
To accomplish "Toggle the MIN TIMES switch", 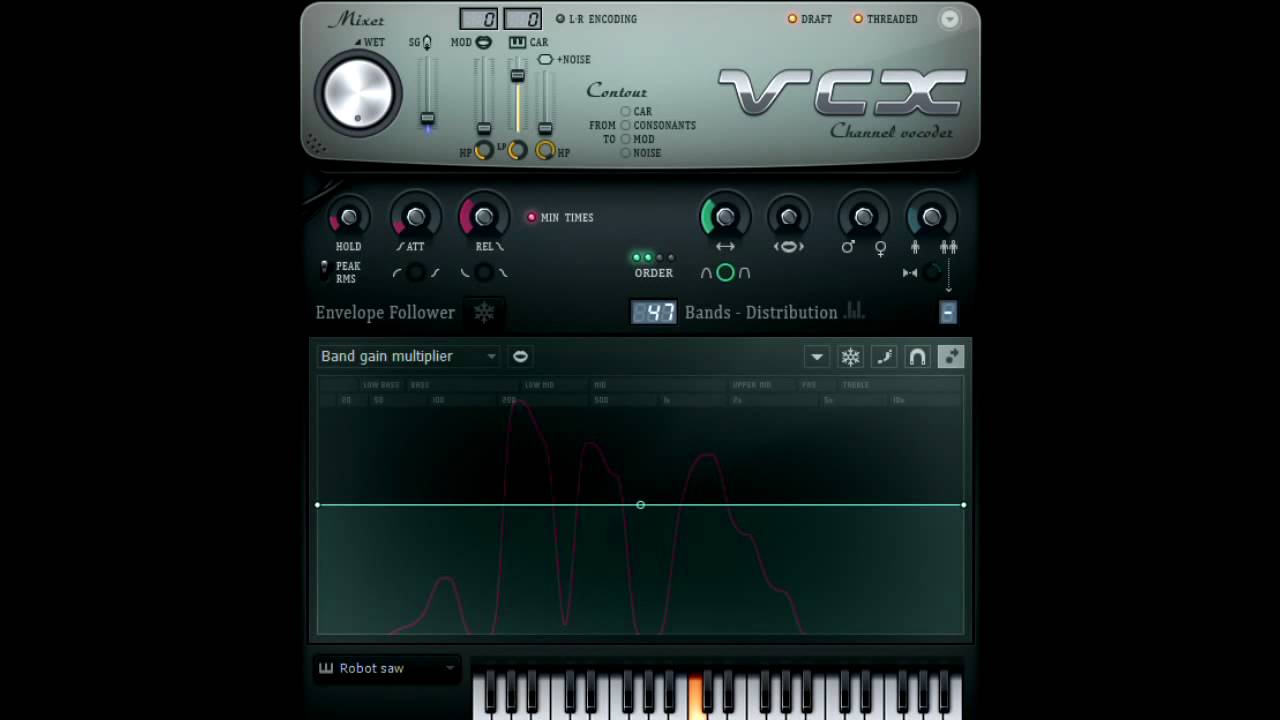I will tap(532, 217).
